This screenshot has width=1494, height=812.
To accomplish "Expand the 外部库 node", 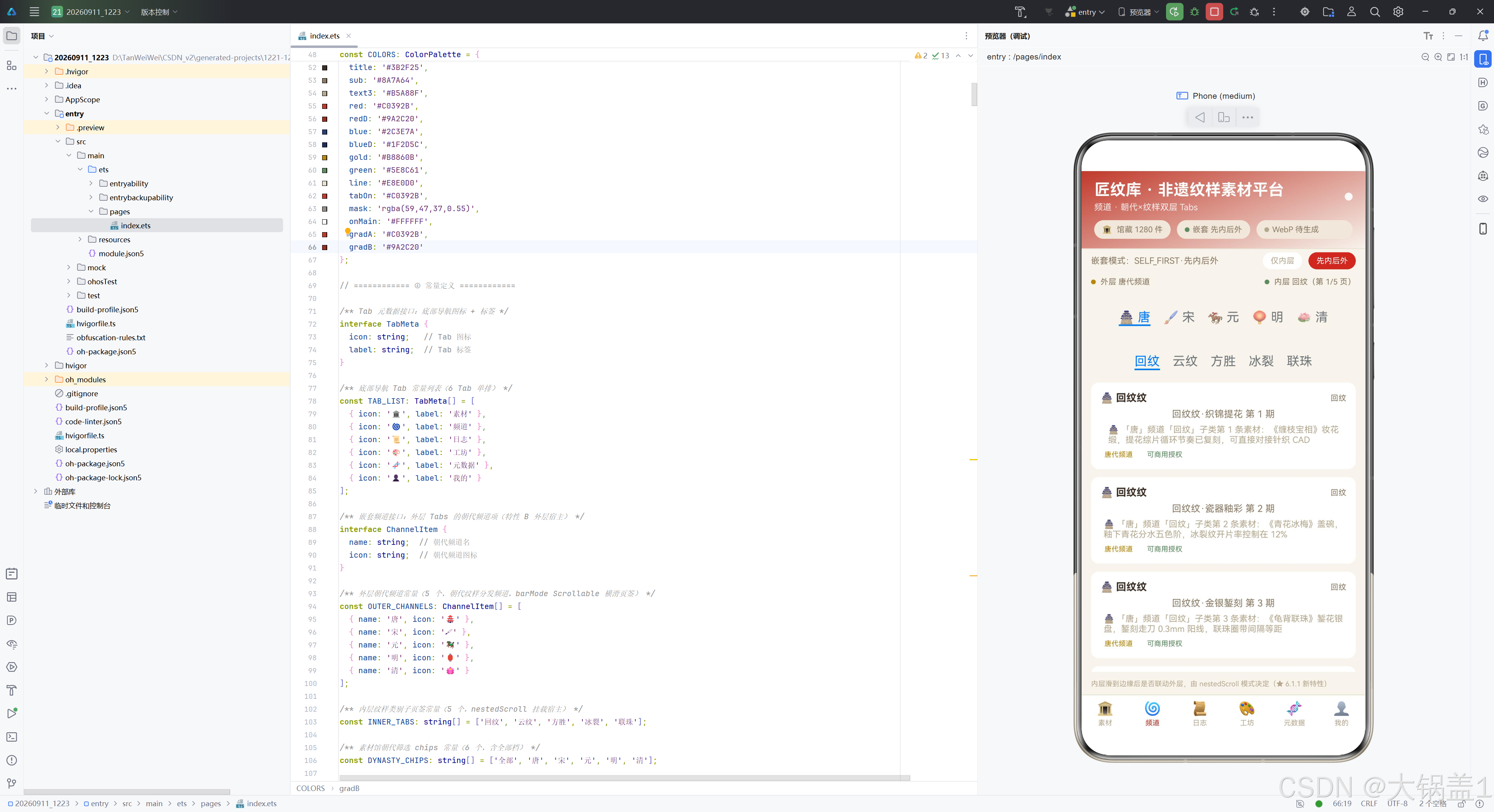I will 35,492.
